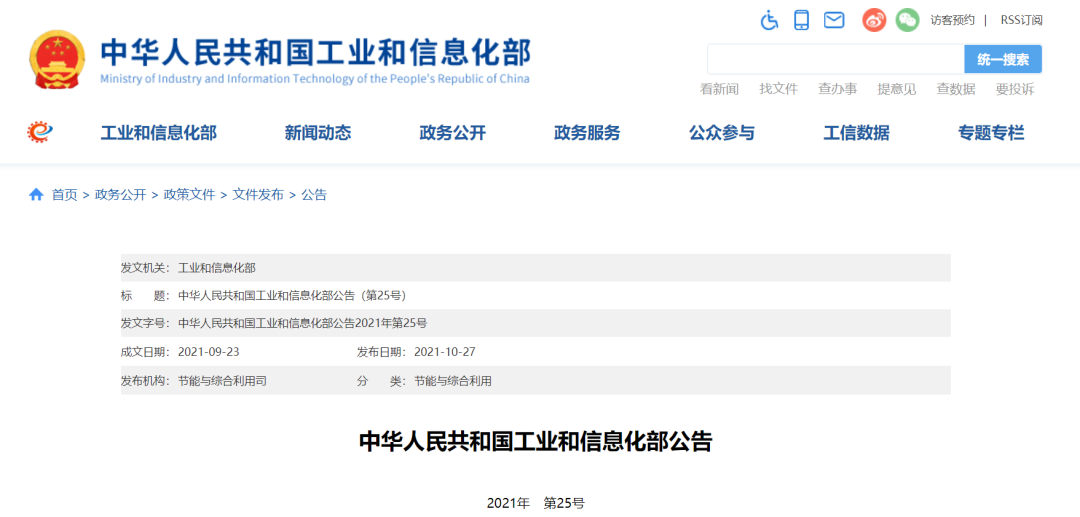Click the 访客预约 link
The height and width of the screenshot is (517, 1080).
point(953,20)
